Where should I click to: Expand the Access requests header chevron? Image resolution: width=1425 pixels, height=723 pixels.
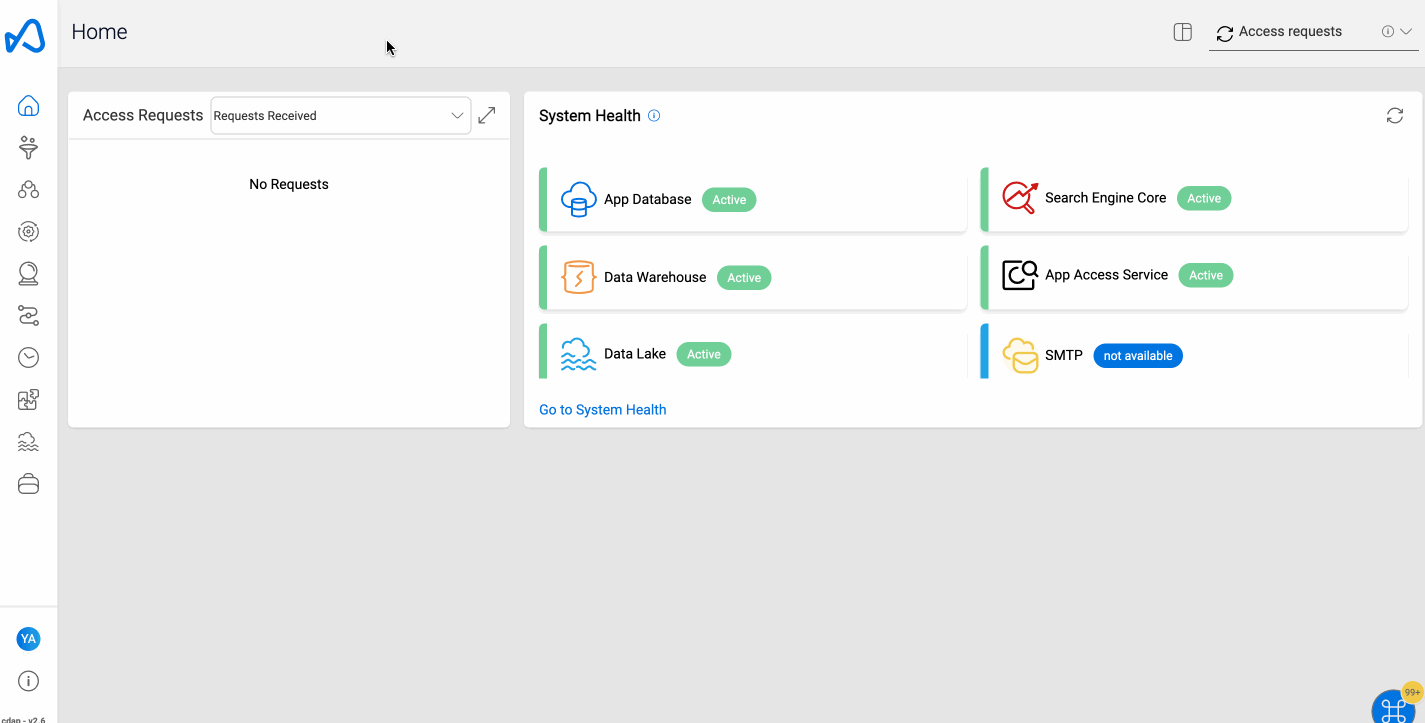tap(1406, 31)
